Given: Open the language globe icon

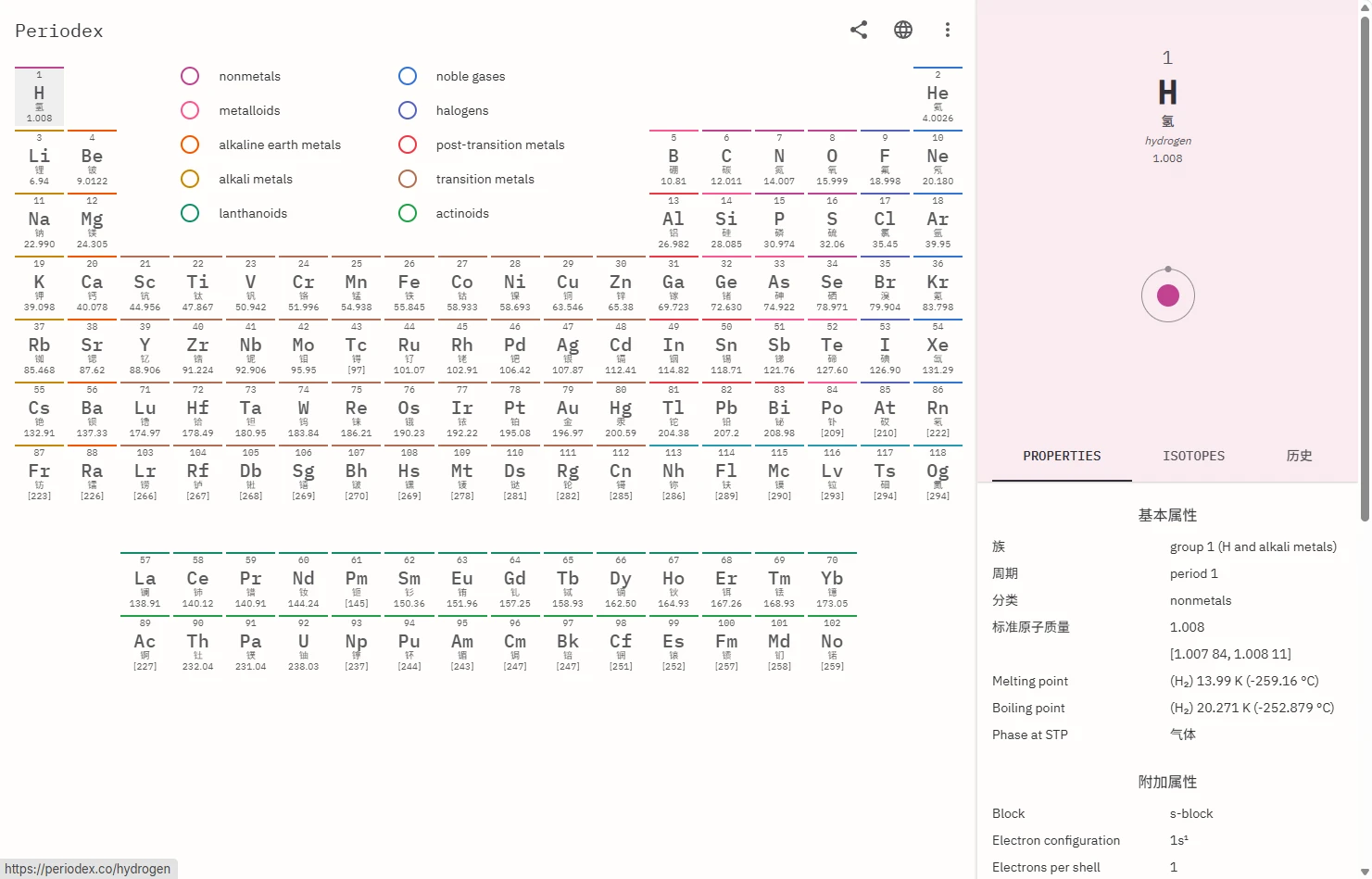Looking at the screenshot, I should pos(903,30).
